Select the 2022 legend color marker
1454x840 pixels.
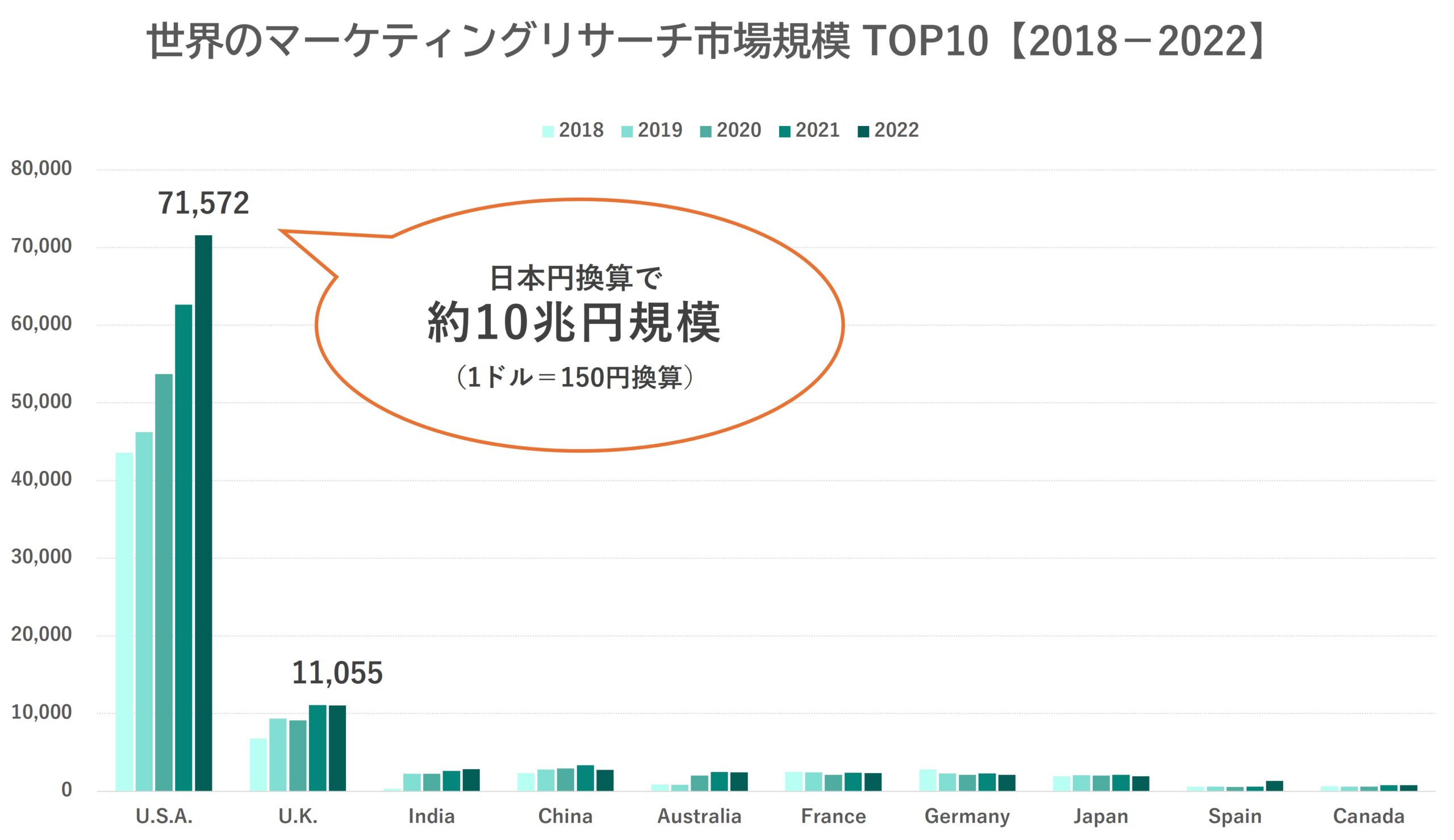[x=863, y=131]
